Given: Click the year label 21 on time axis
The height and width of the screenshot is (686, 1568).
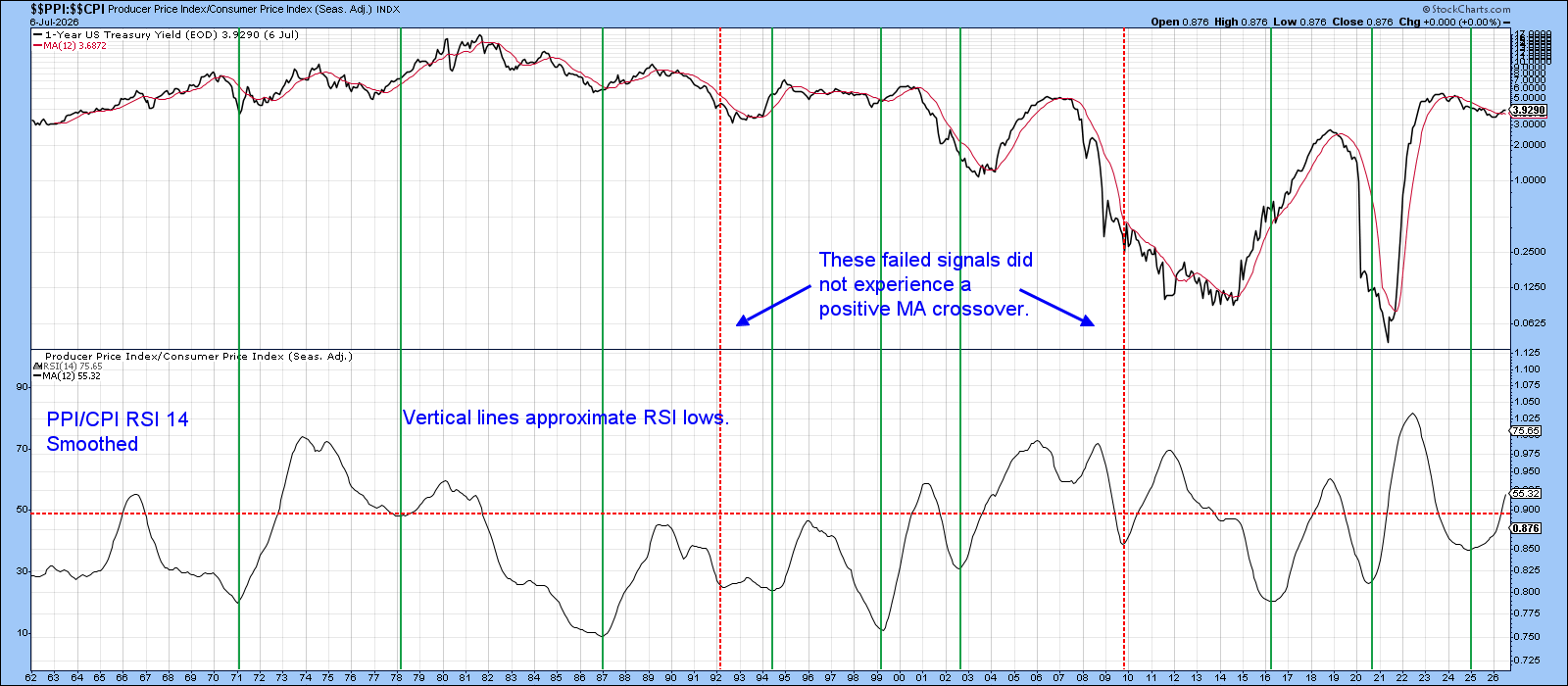Looking at the screenshot, I should click(x=1379, y=678).
